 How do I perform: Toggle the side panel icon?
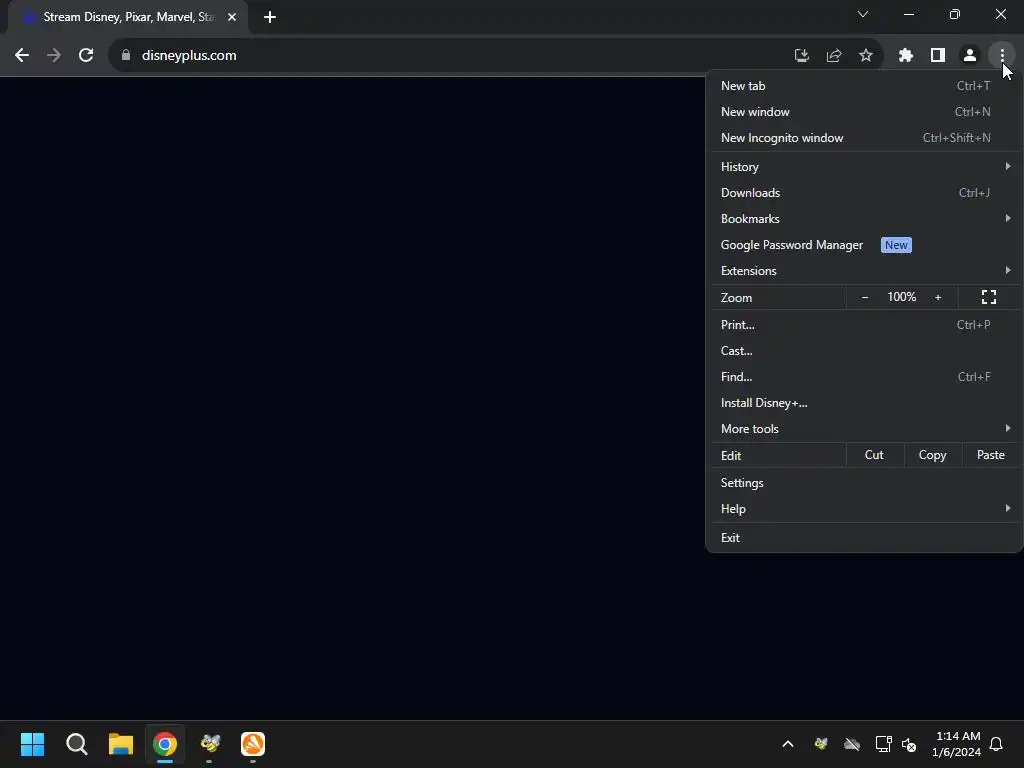[x=938, y=56]
